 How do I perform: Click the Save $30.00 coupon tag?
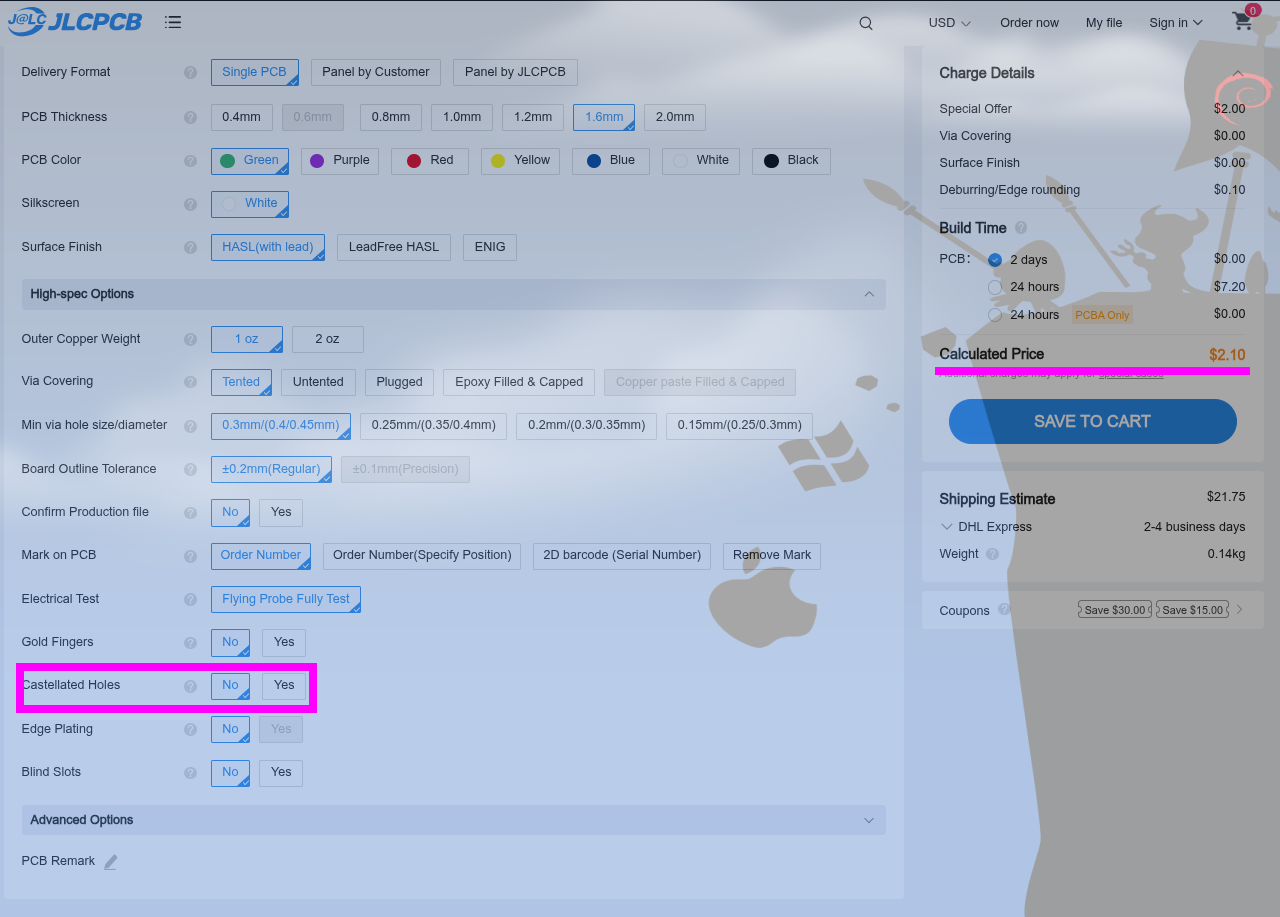[x=1115, y=610]
